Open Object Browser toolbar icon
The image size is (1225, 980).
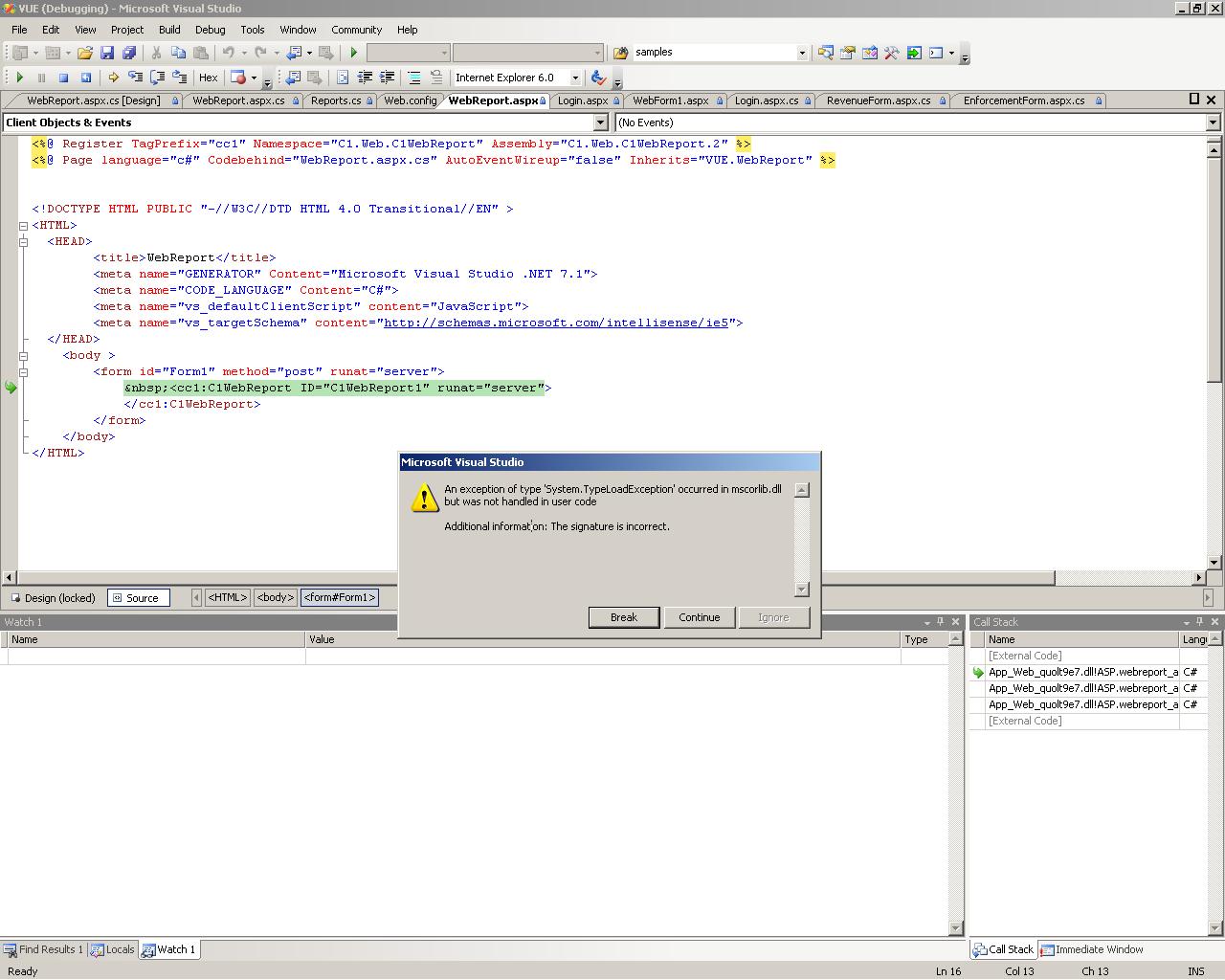870,53
